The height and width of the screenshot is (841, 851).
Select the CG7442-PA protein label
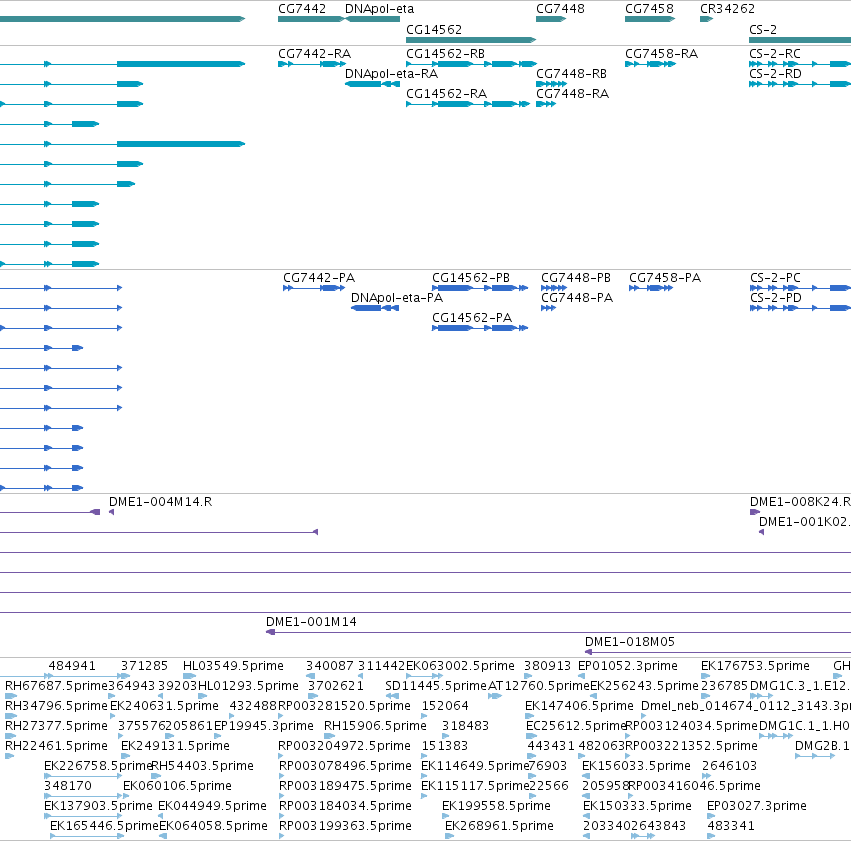pyautogui.click(x=319, y=278)
